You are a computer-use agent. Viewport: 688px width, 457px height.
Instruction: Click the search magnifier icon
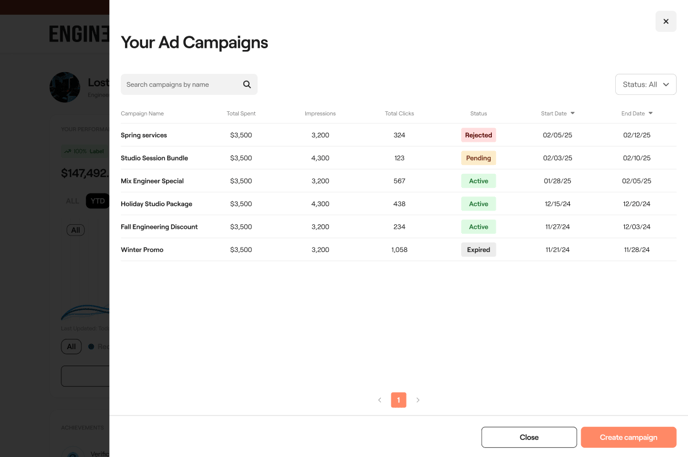click(x=247, y=85)
